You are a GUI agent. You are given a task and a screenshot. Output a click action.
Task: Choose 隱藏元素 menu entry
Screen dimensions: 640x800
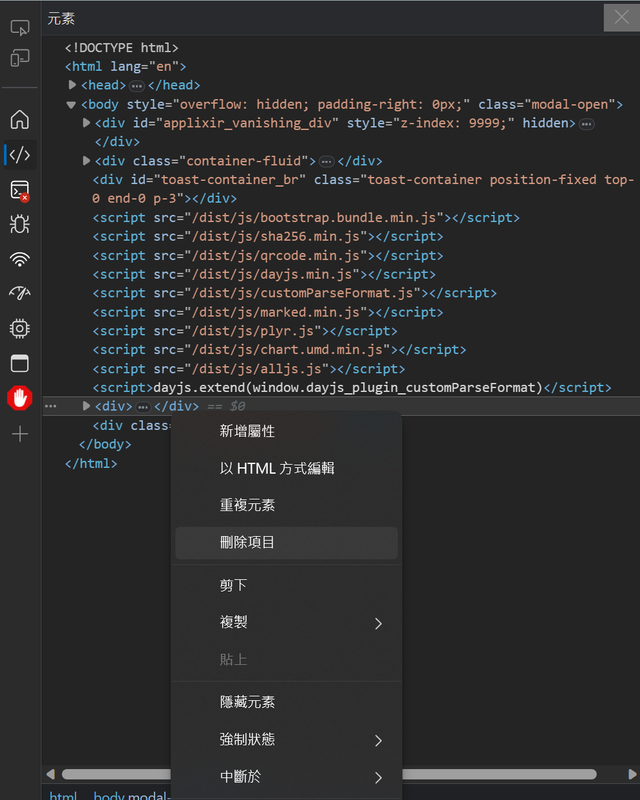[286, 702]
